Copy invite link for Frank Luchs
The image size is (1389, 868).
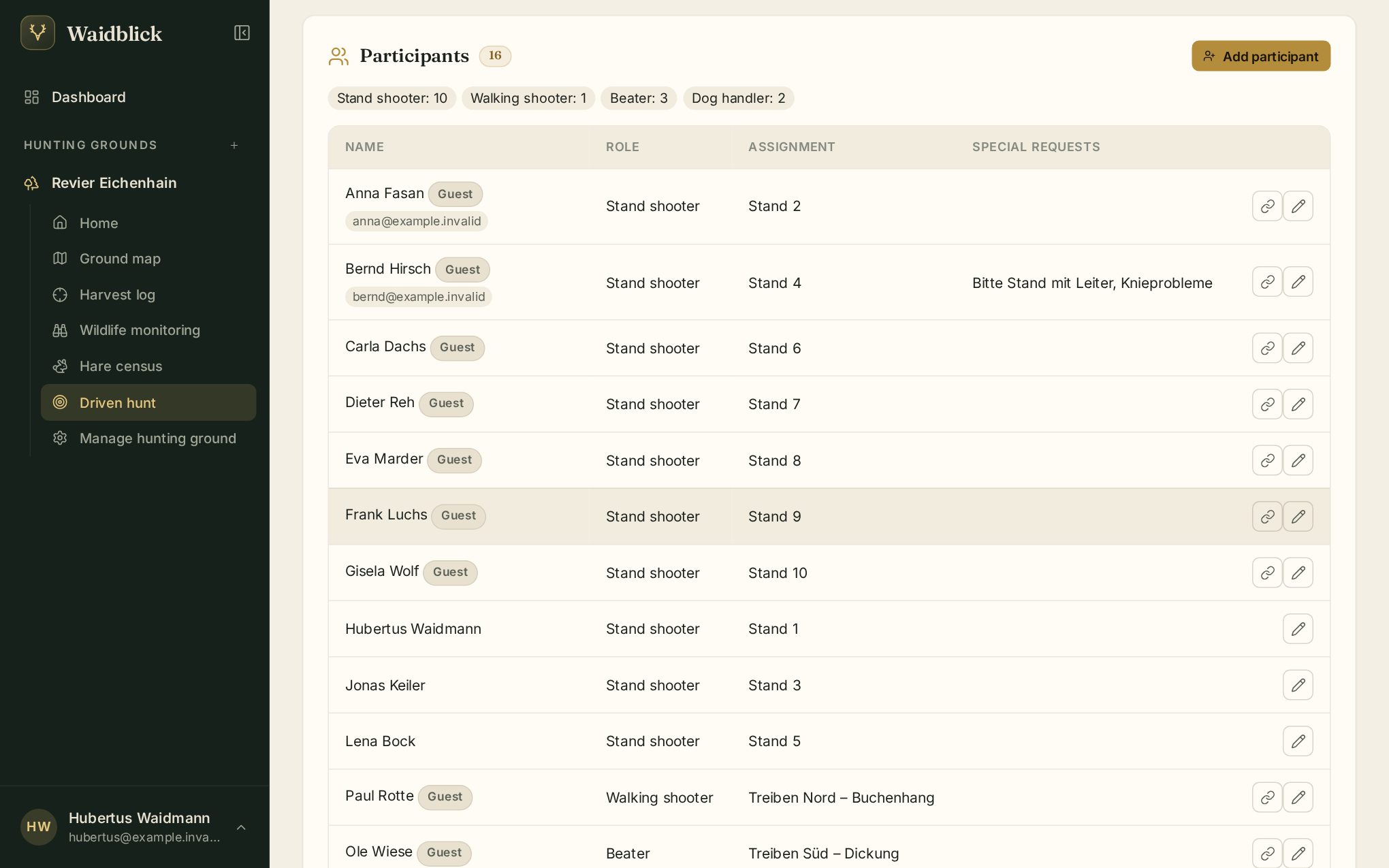click(x=1267, y=516)
